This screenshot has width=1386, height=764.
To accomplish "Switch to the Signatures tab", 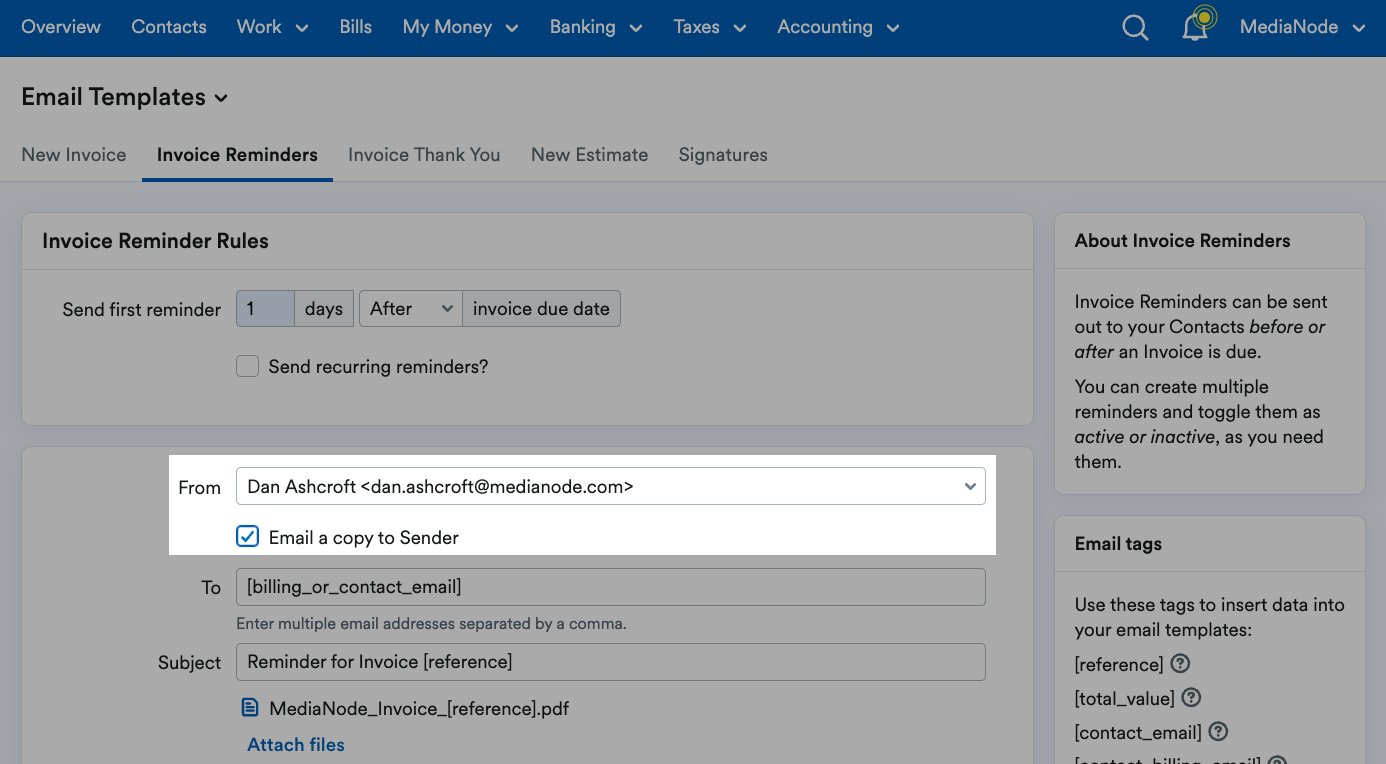I will (723, 155).
